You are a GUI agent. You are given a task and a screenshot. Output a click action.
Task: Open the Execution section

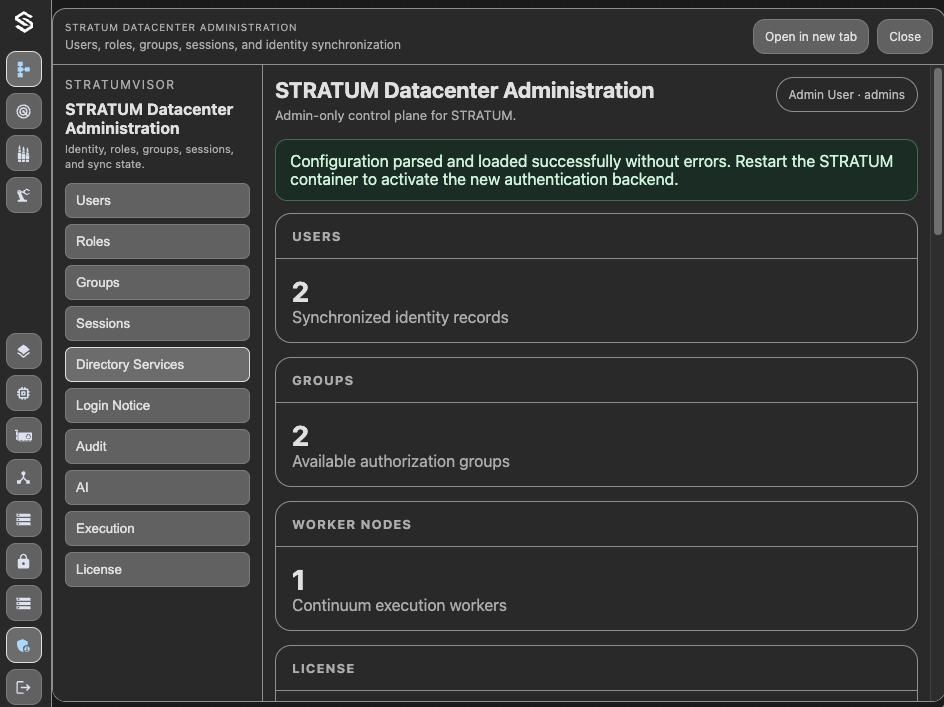click(x=157, y=528)
